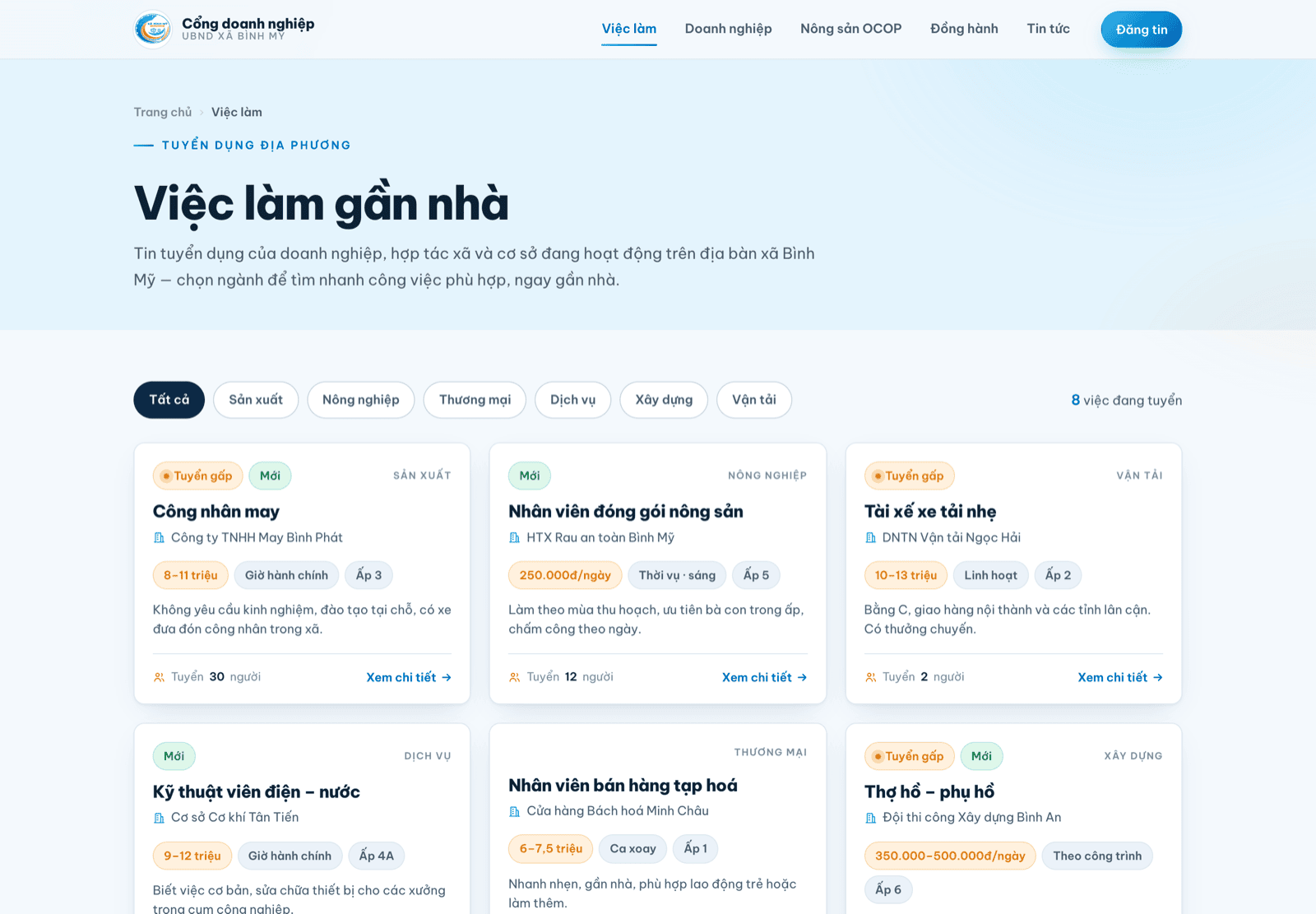Open the Doanh nghiệp nav menu
Screen dimensions: 1316x914
(x=729, y=29)
